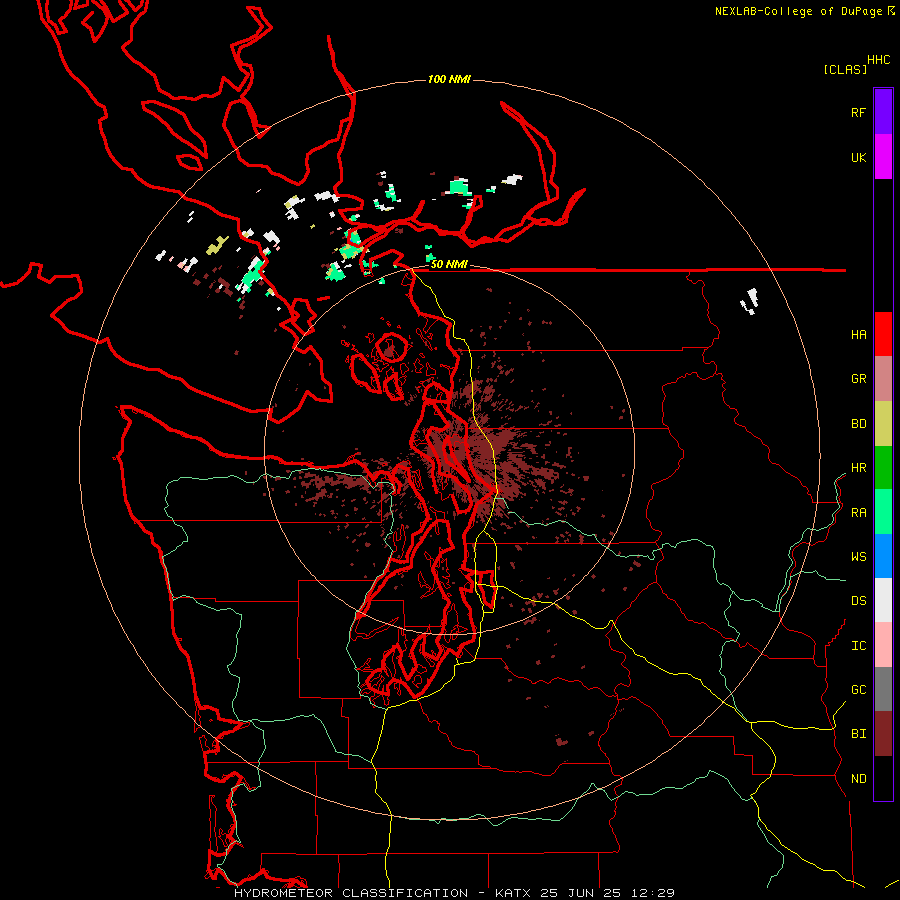Click the UK legend label

click(x=858, y=157)
